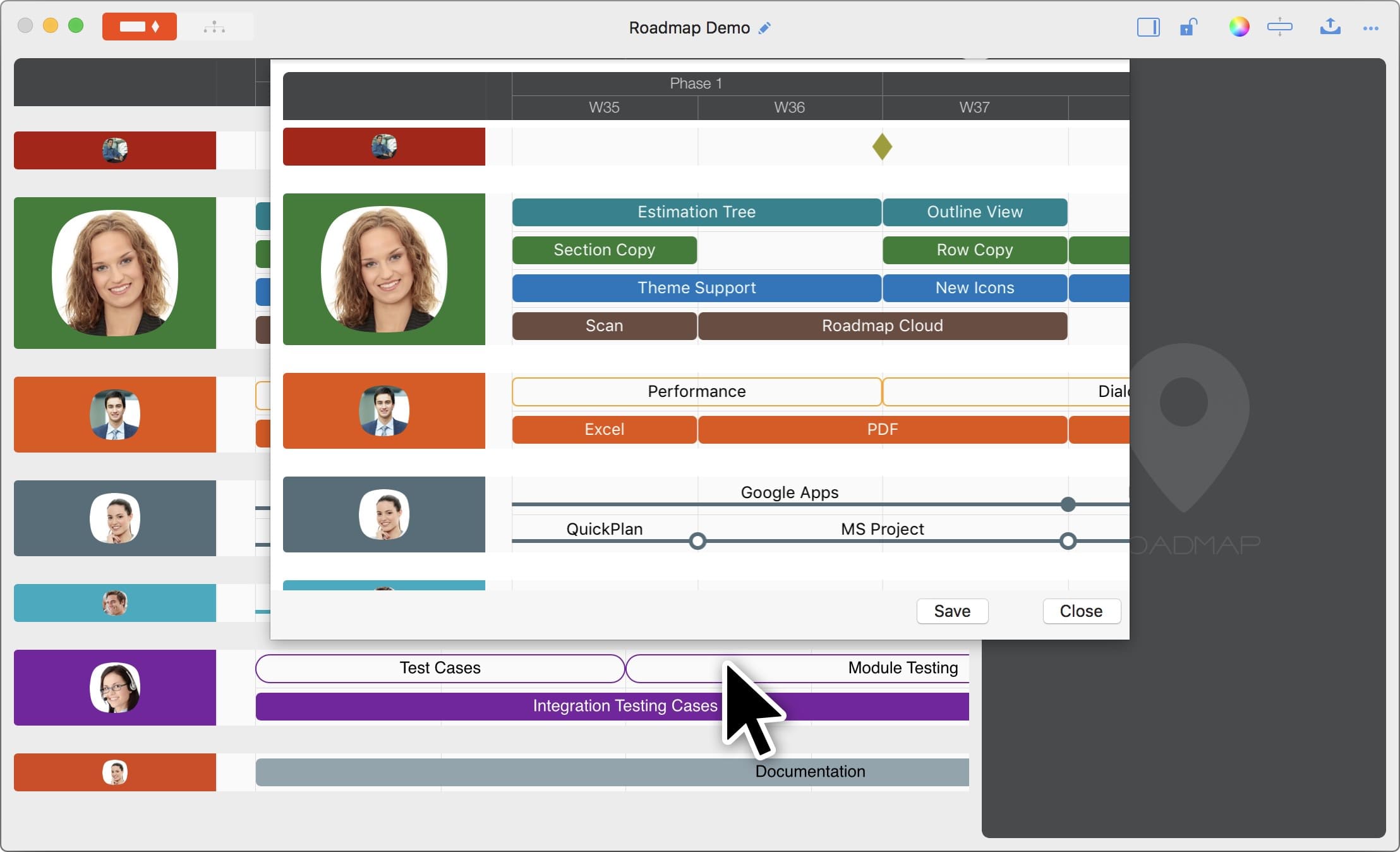Click the W36 week column header

[789, 107]
